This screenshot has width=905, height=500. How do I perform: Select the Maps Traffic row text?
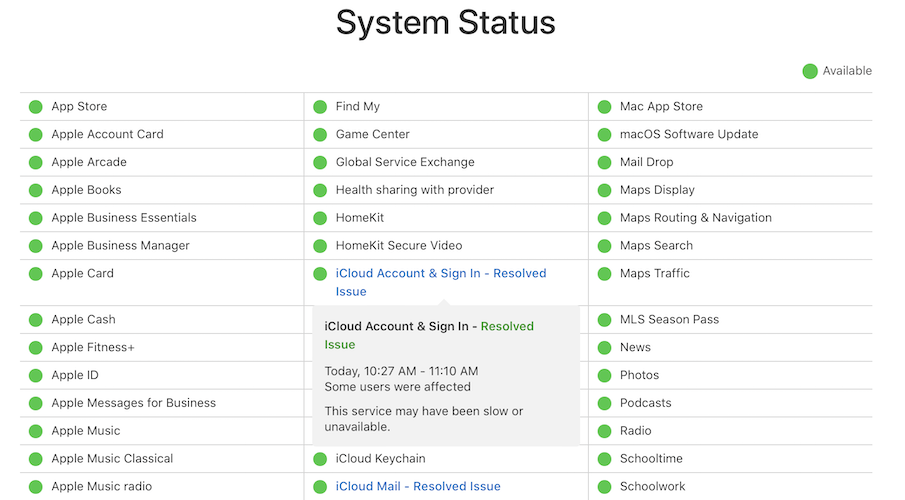pos(655,273)
